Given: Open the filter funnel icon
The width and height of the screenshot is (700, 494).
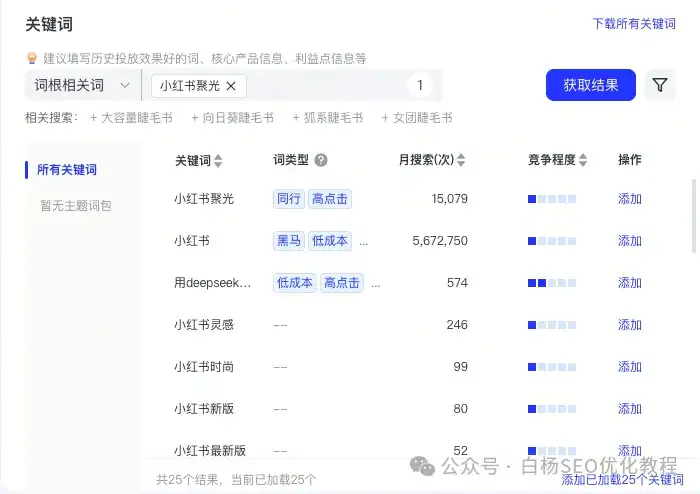Looking at the screenshot, I should click(660, 85).
